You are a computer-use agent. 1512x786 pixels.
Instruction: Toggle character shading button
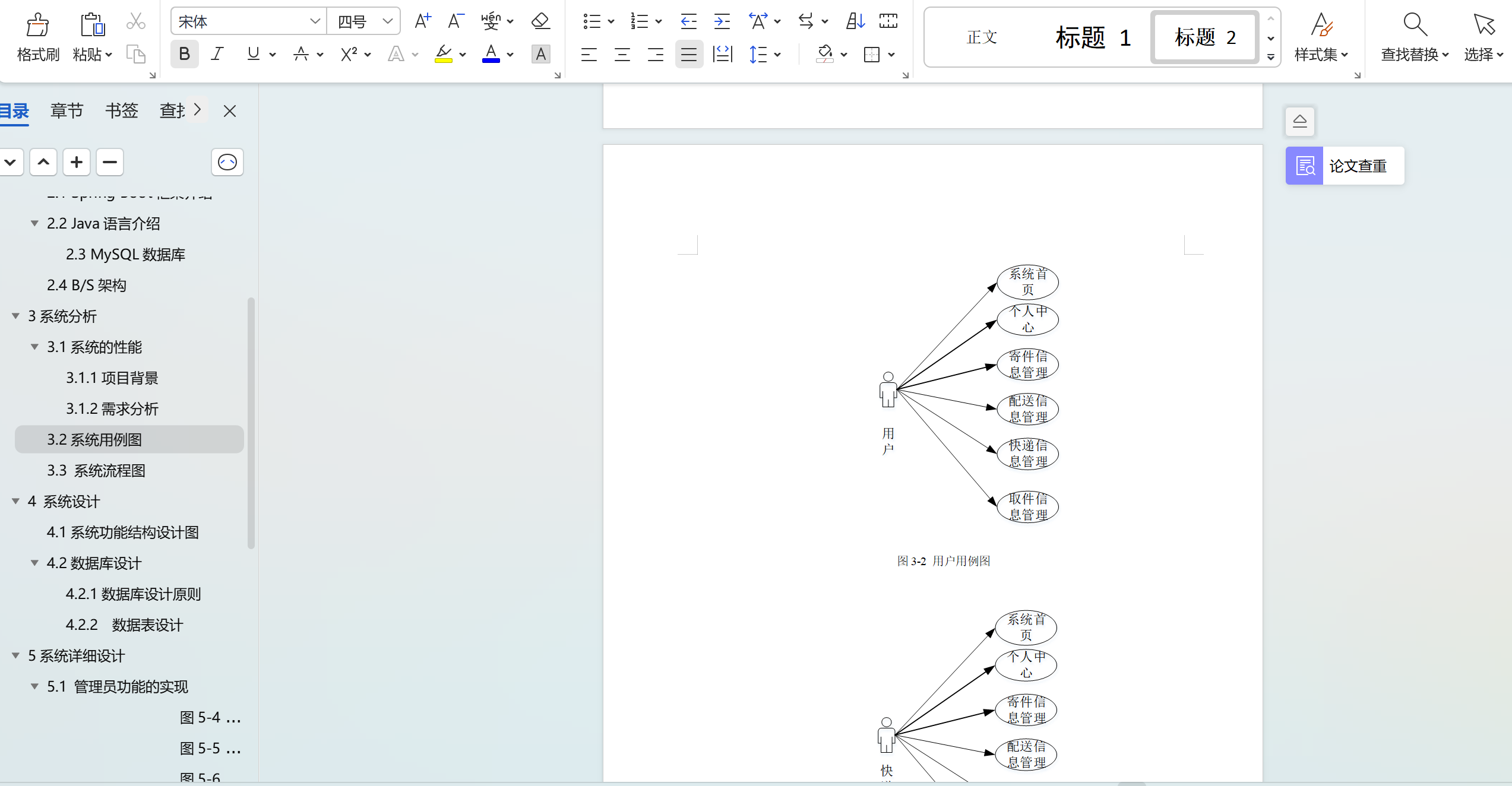click(540, 55)
